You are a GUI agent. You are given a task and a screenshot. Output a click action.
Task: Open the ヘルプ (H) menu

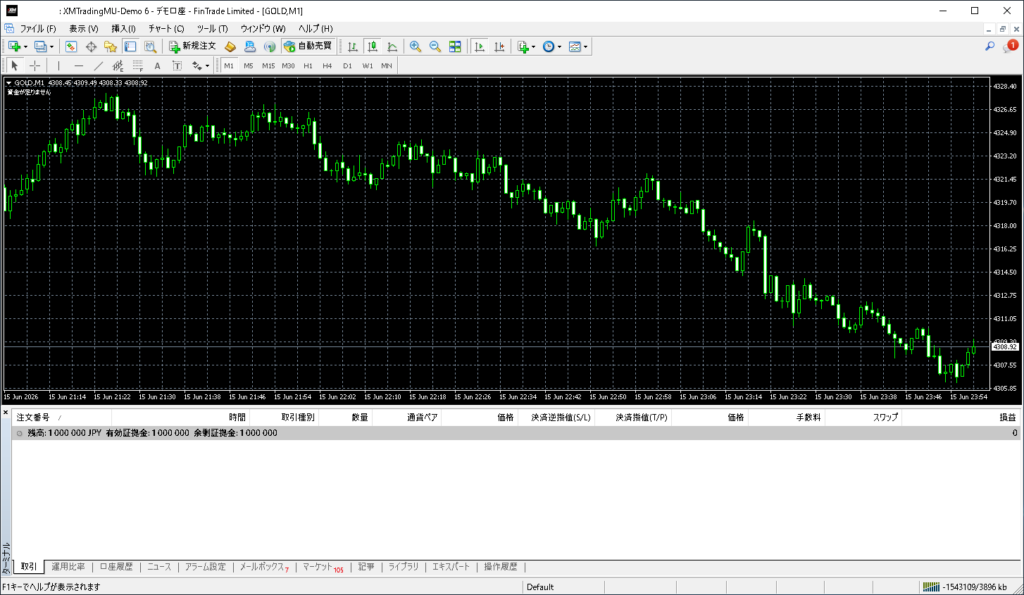pos(315,29)
